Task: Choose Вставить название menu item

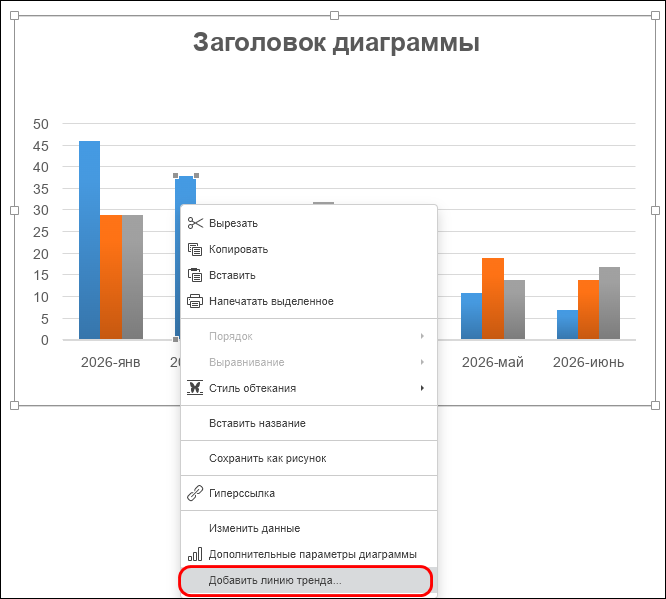Action: click(x=309, y=423)
